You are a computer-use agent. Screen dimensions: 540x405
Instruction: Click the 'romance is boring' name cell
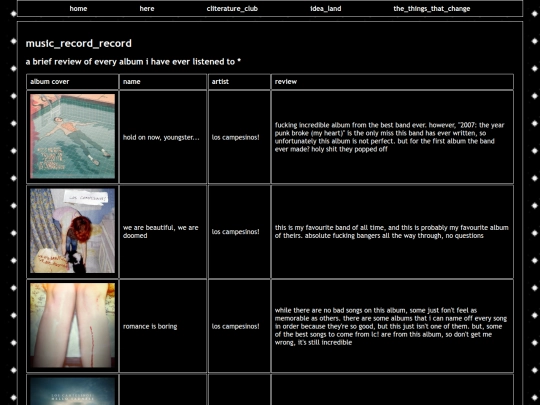(x=163, y=326)
